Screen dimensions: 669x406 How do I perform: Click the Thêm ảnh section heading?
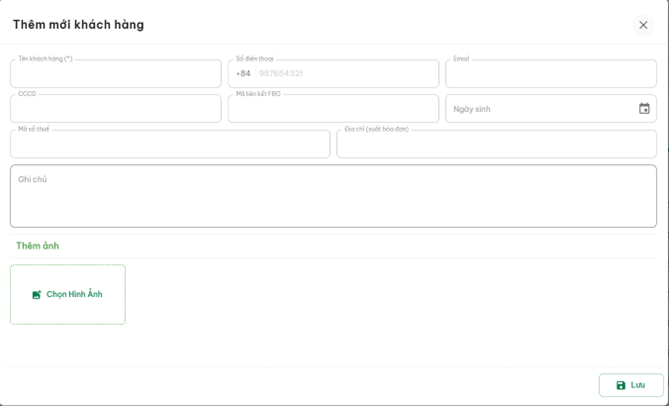click(37, 246)
